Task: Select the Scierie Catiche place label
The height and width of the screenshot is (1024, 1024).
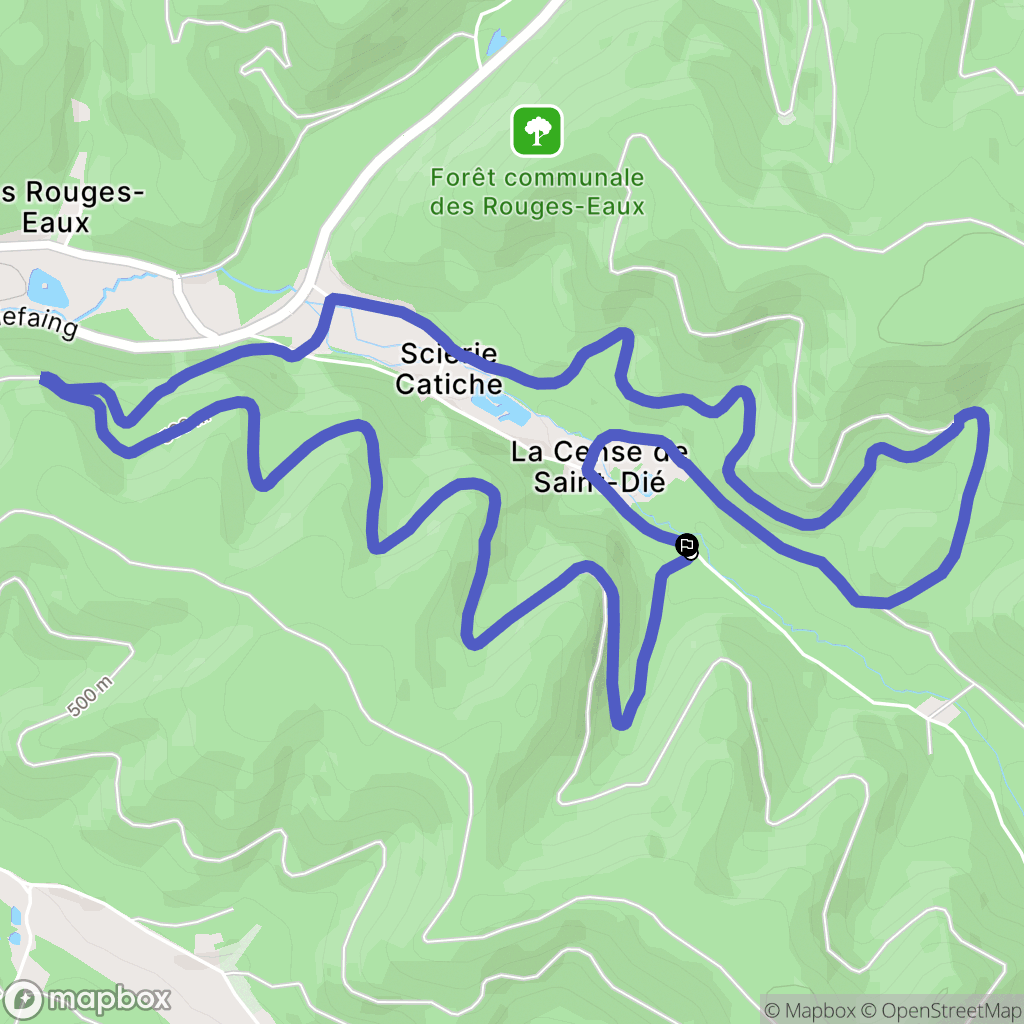Action: click(x=449, y=368)
